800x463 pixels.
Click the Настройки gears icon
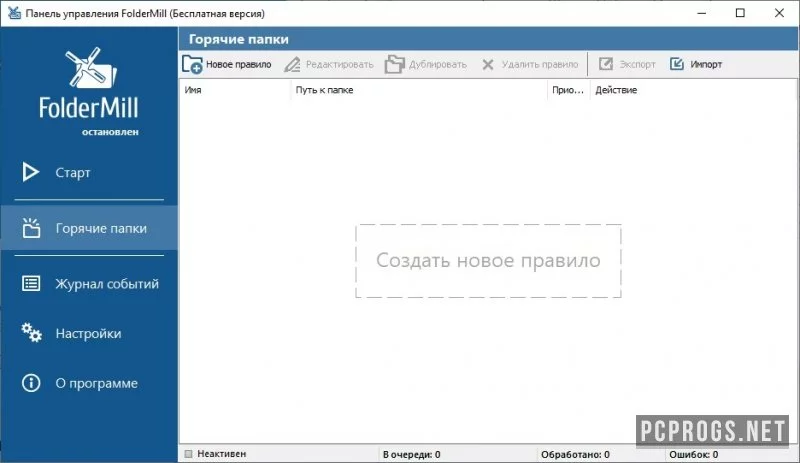click(x=31, y=332)
